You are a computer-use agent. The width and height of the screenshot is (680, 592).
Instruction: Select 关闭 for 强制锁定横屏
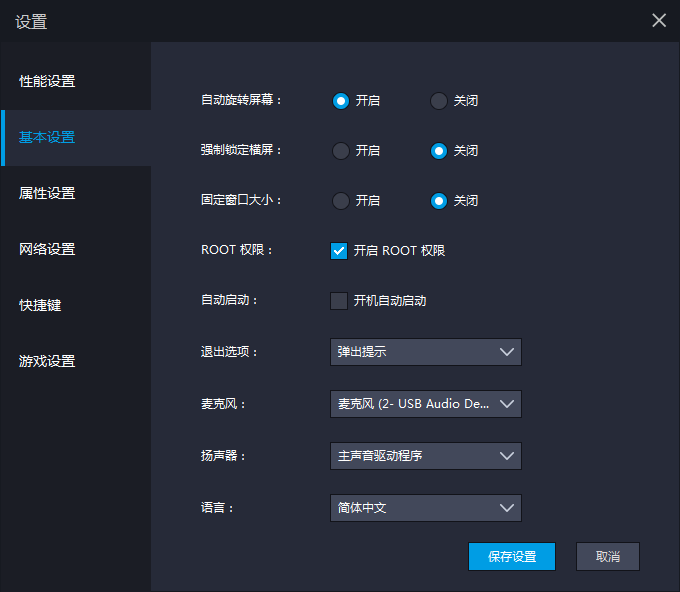tap(439, 151)
